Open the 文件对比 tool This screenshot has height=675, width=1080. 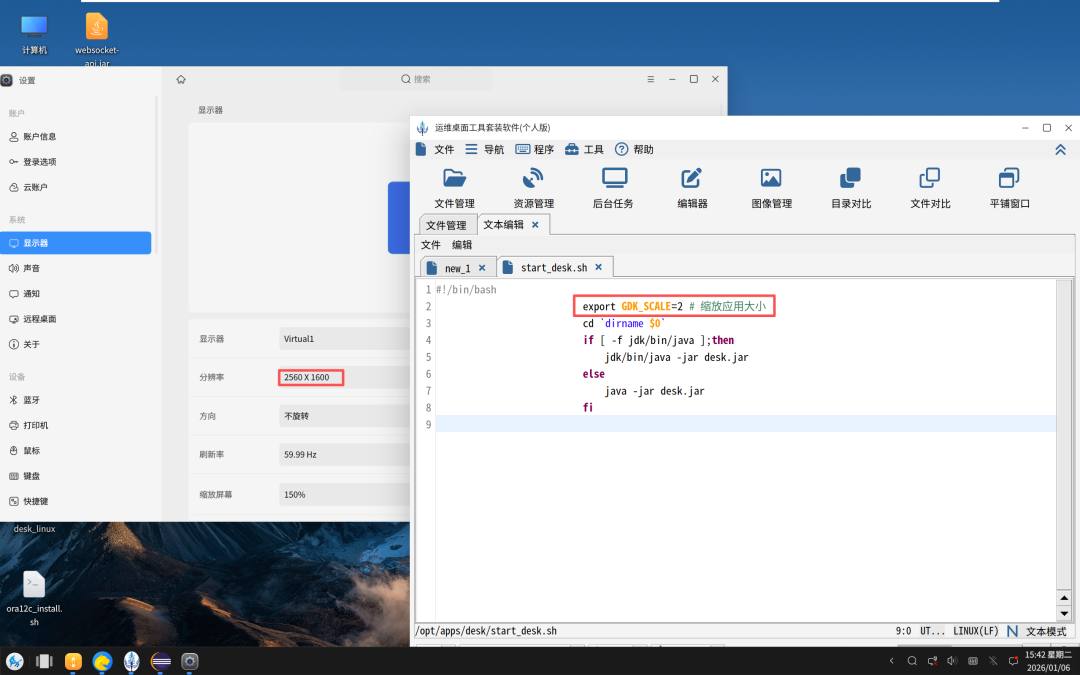click(930, 187)
